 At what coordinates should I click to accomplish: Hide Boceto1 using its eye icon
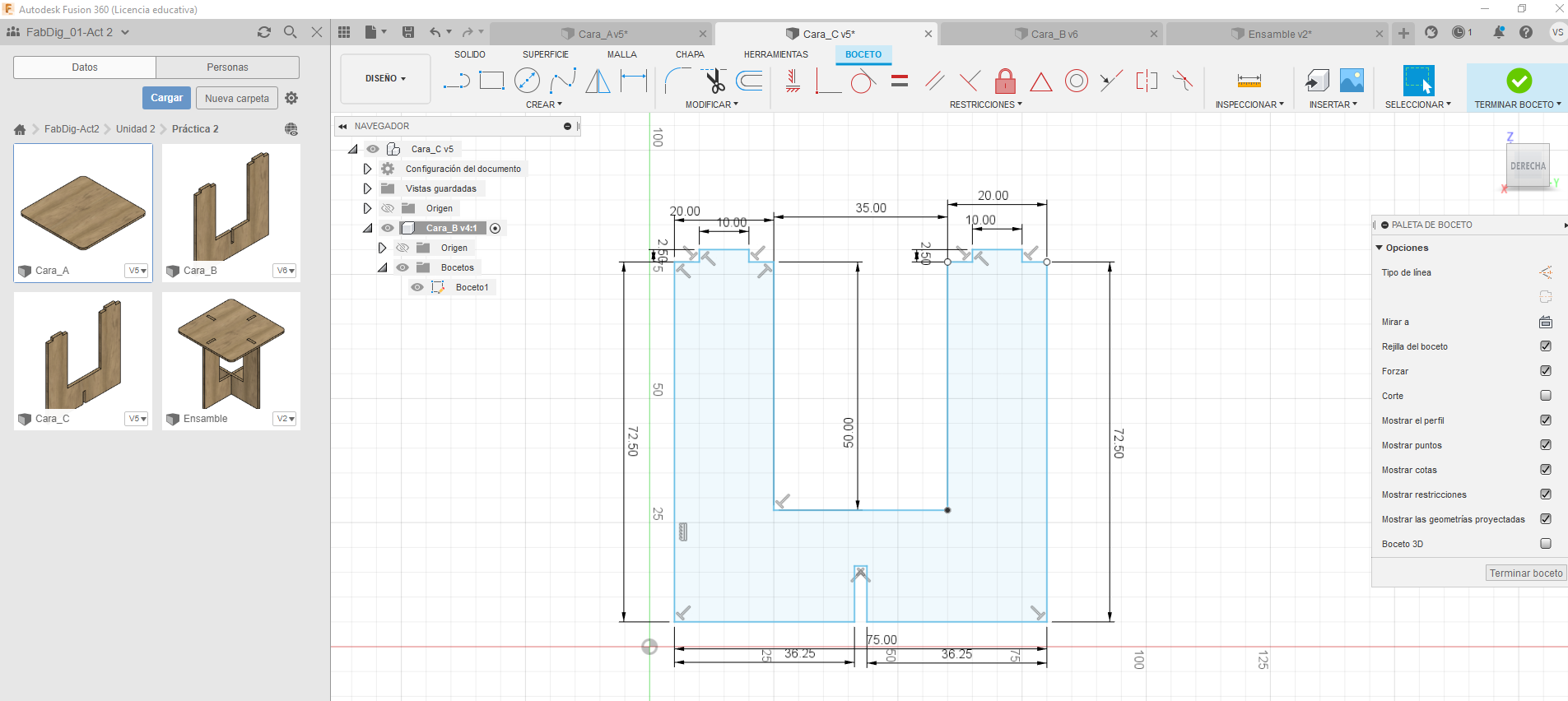pyautogui.click(x=417, y=287)
